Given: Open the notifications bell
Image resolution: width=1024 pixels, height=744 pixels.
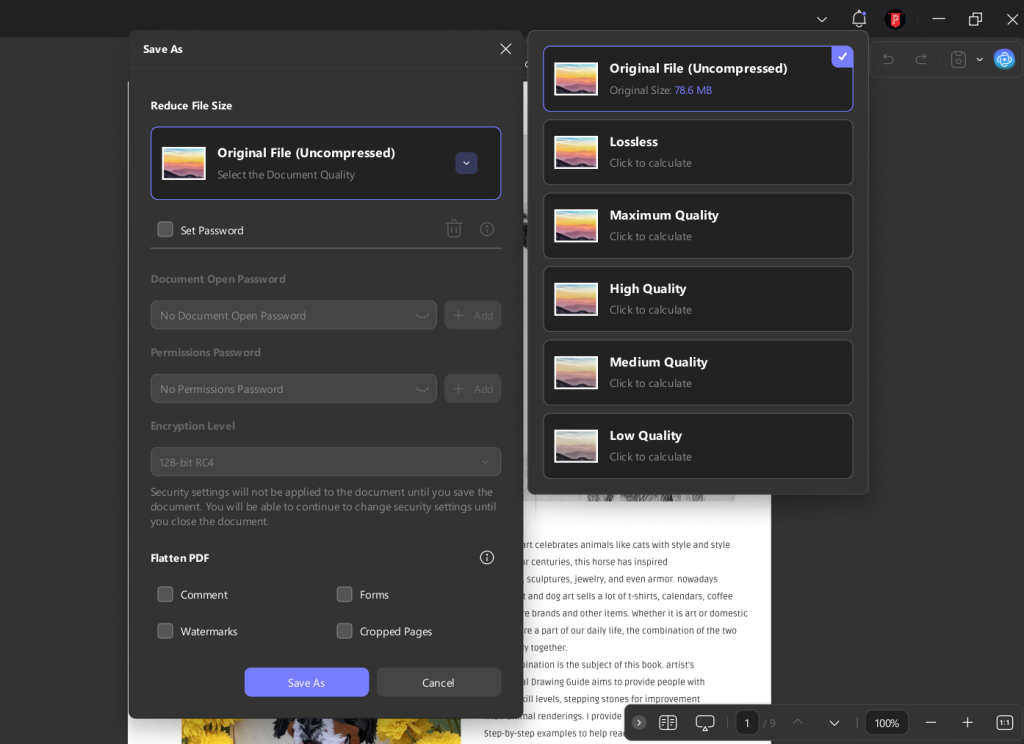Looking at the screenshot, I should 858,19.
